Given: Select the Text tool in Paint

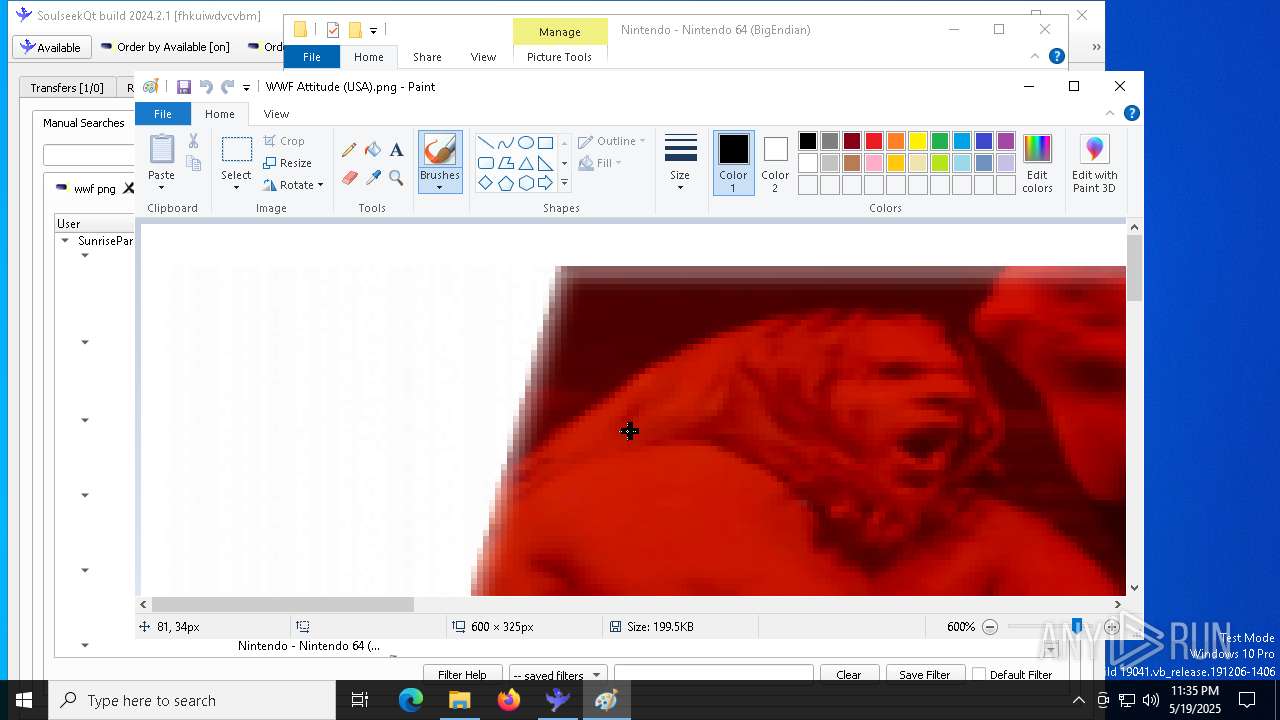Looking at the screenshot, I should click(x=396, y=150).
